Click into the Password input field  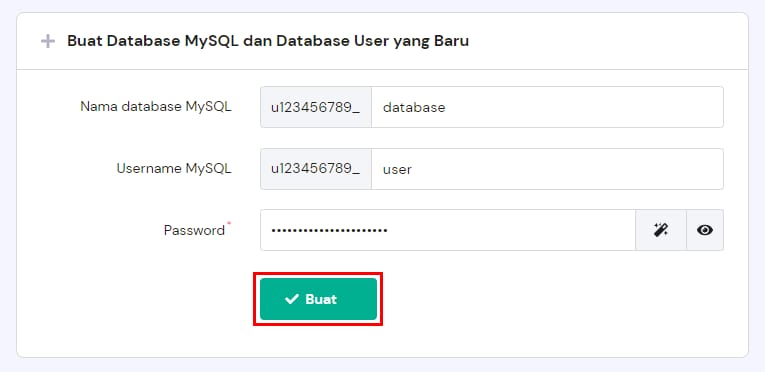[447, 230]
